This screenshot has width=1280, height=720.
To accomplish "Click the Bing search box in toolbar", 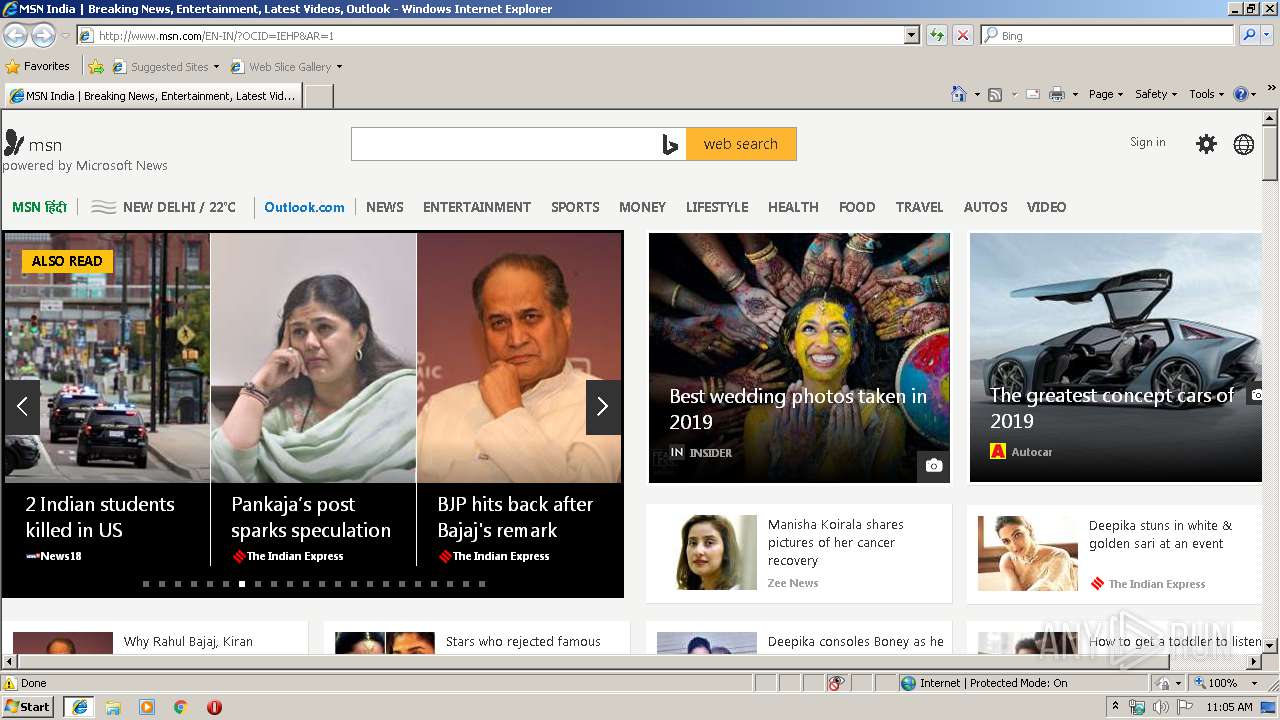I will 1108,35.
